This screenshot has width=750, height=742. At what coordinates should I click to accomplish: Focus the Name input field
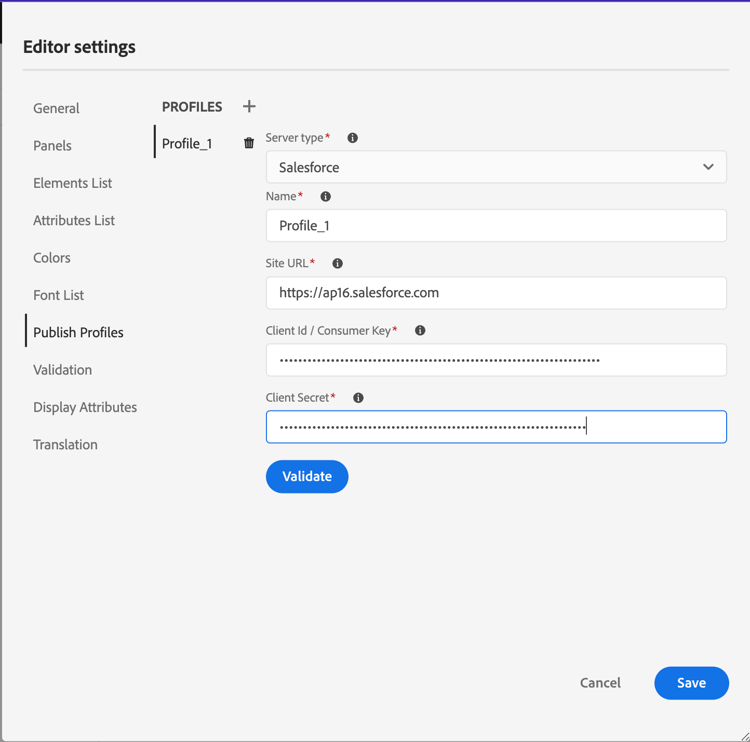tap(496, 225)
